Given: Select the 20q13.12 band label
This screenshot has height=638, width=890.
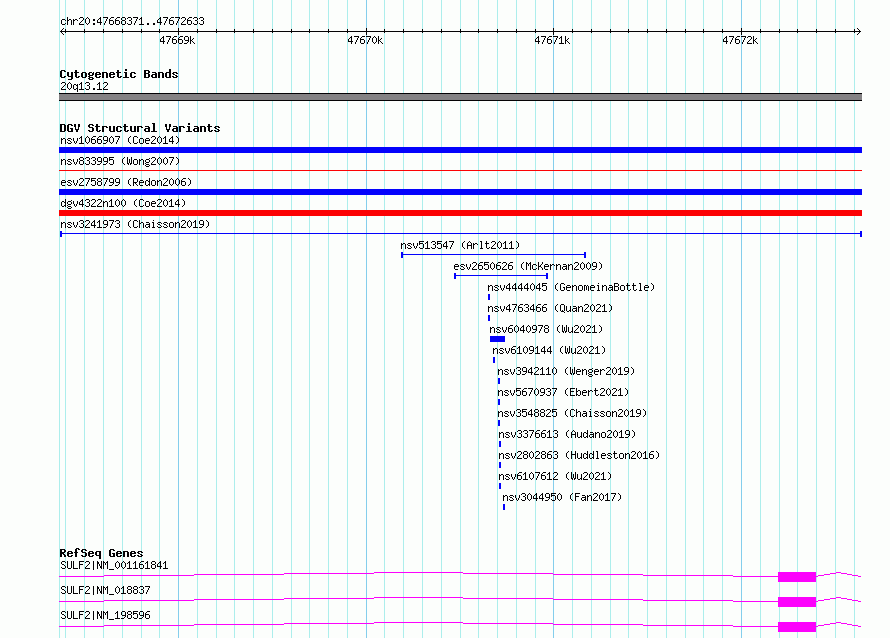Looking at the screenshot, I should click(x=84, y=86).
